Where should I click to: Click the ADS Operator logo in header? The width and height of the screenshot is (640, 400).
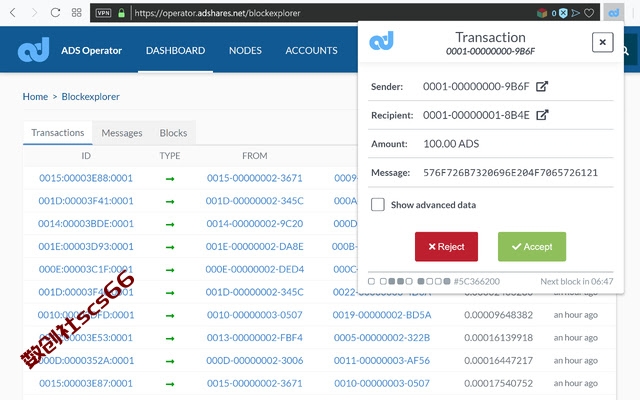[33, 50]
